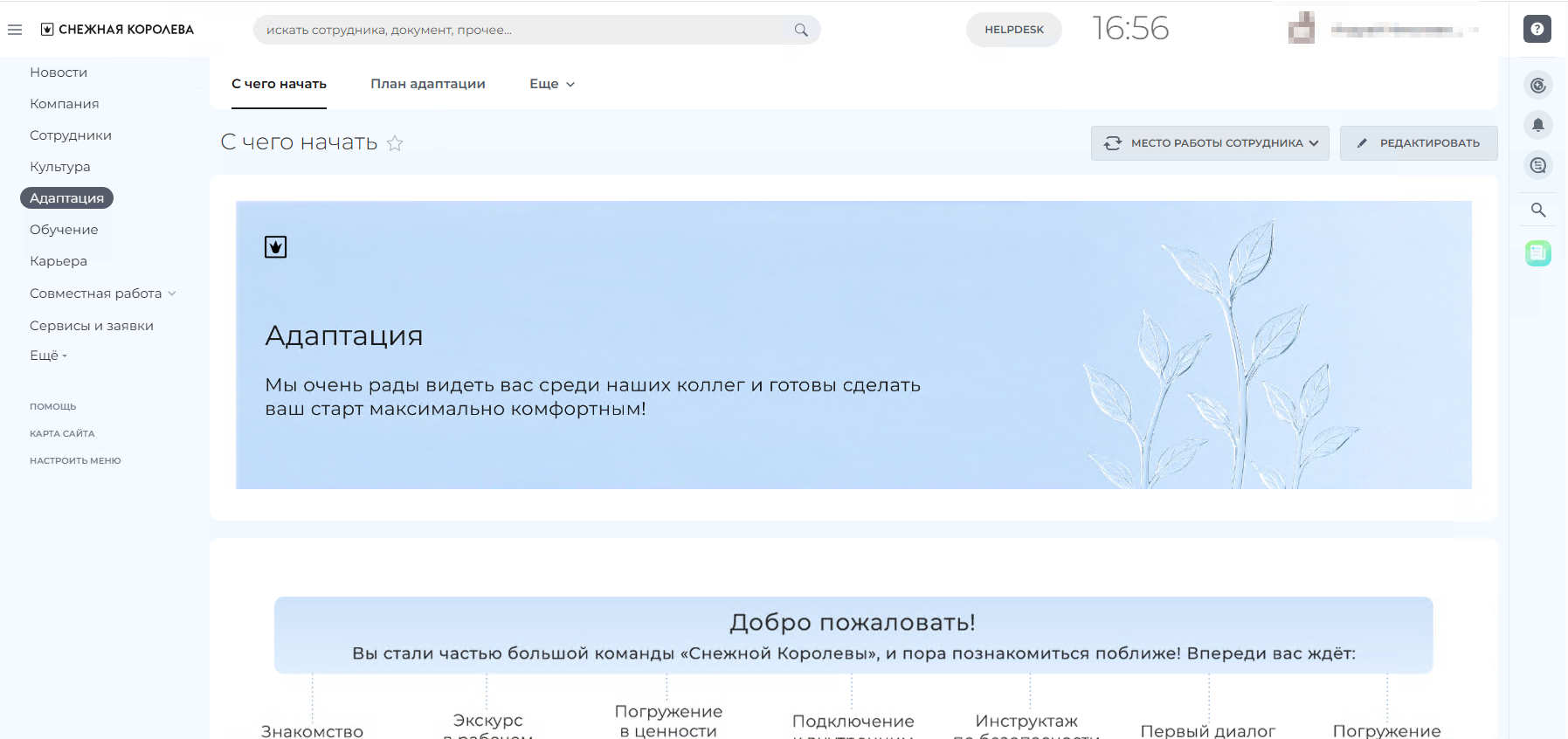Click the user avatar in the header

tap(1302, 28)
